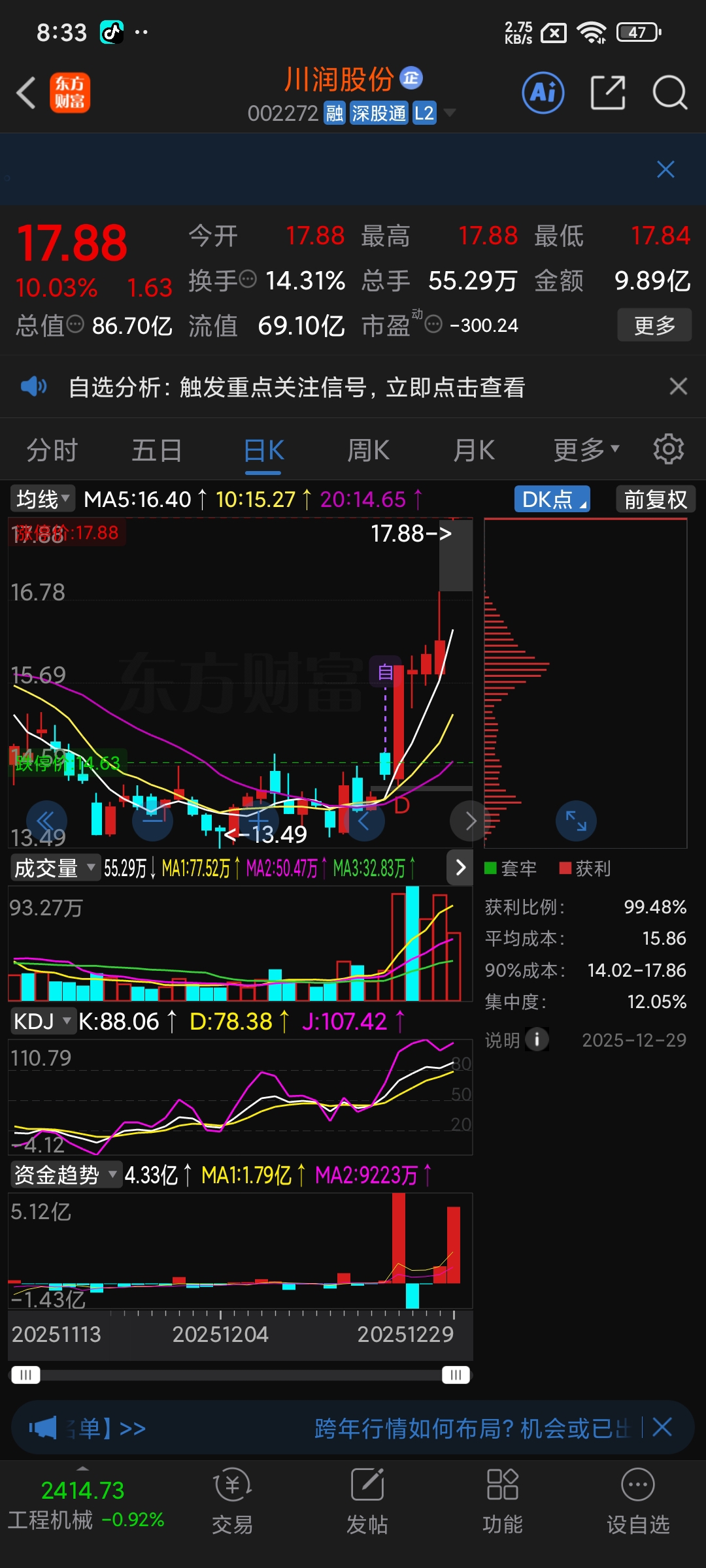
Task: Tap 设自选 to add to watchlist
Action: tap(638, 1501)
